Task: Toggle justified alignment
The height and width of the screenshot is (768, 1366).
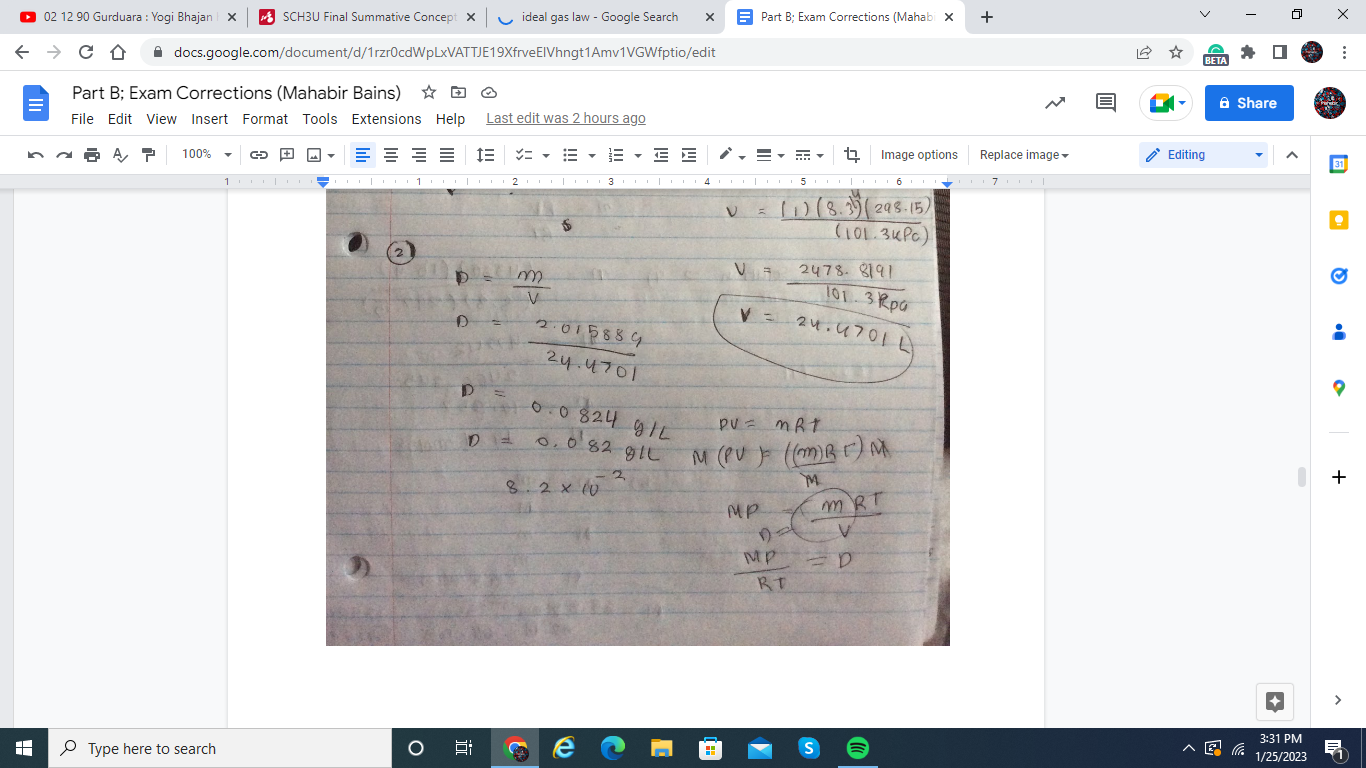Action: click(445, 154)
